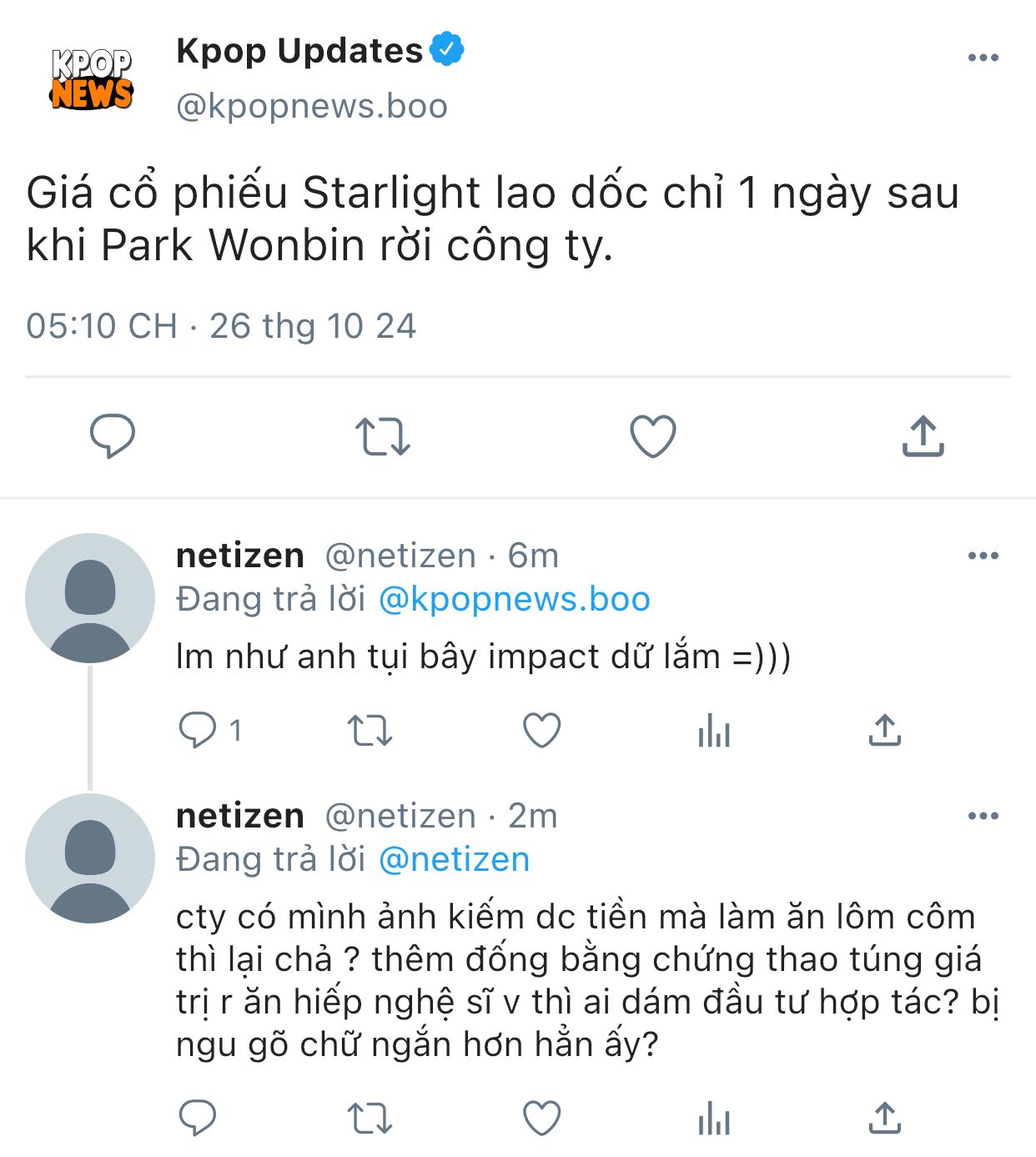Click the blue verified badge
The image size is (1036, 1157).
click(x=447, y=49)
